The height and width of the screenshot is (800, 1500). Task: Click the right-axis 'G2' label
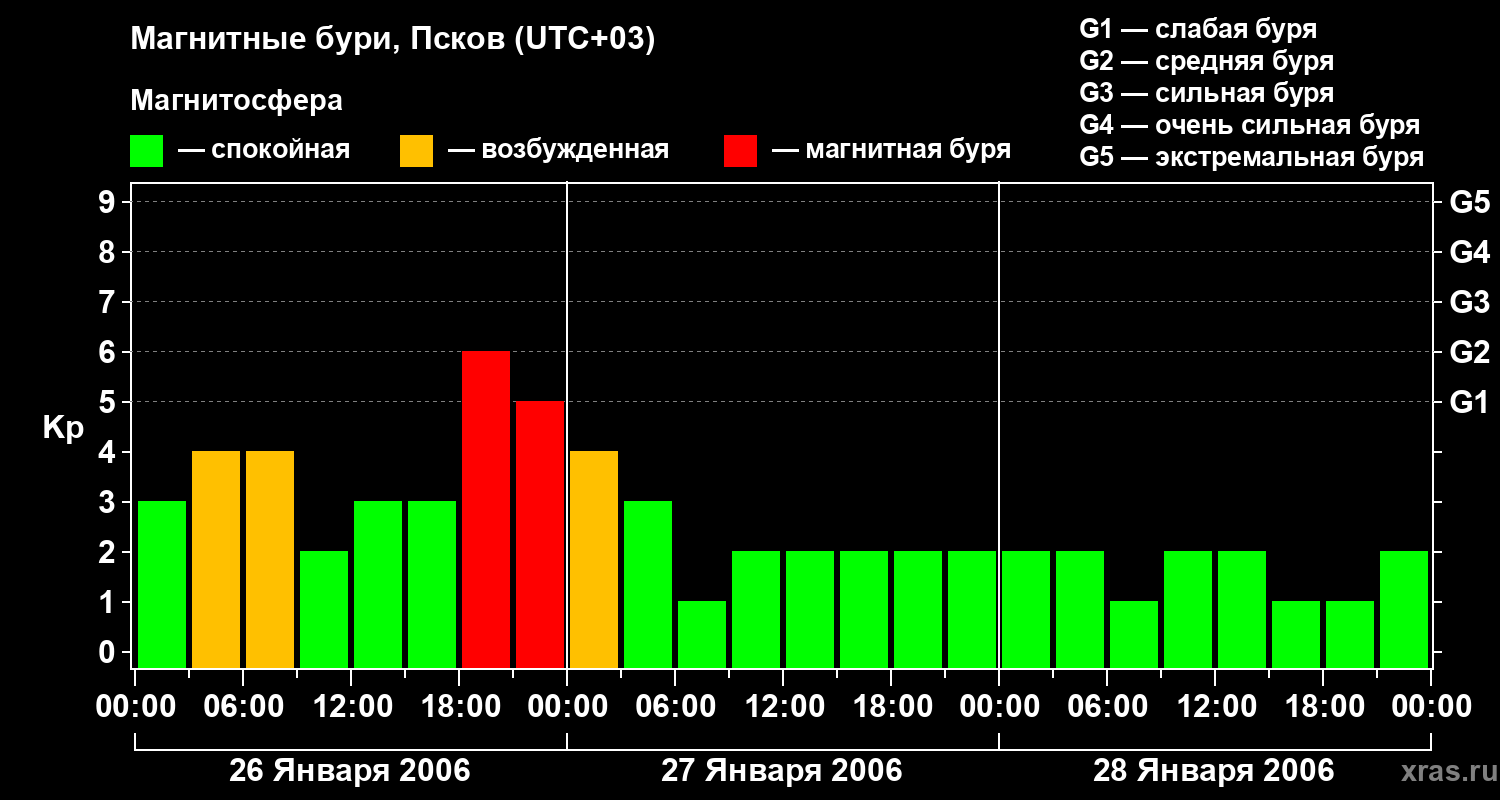(1470, 352)
